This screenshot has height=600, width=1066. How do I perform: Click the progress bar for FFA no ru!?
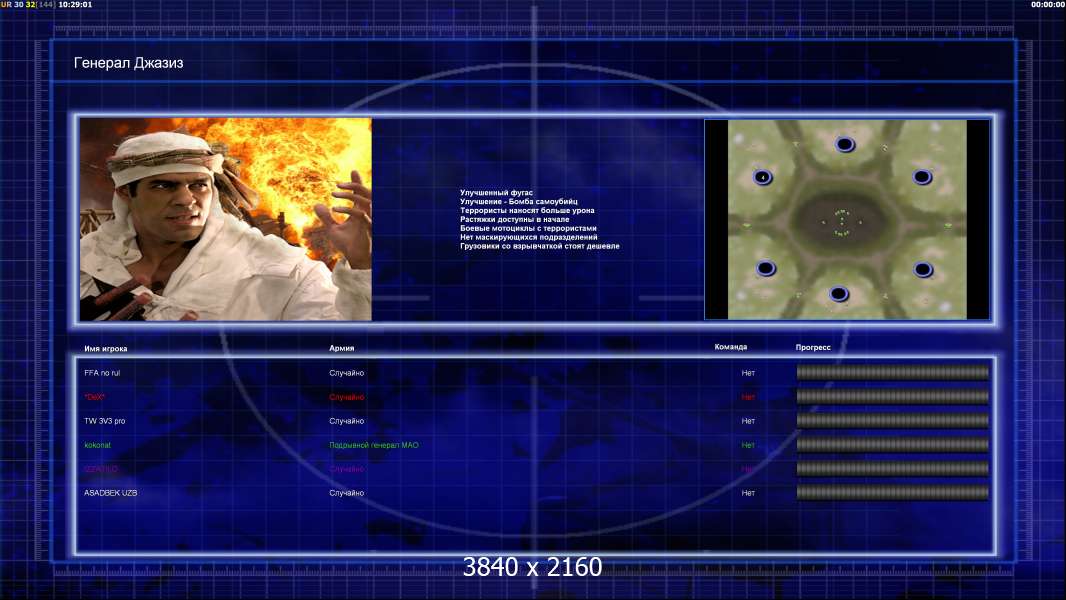pyautogui.click(x=892, y=373)
